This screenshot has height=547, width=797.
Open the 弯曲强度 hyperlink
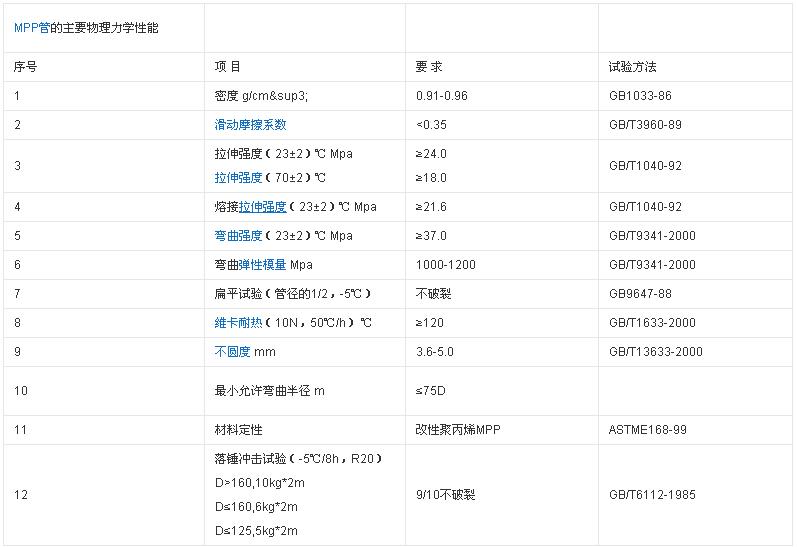pyautogui.click(x=238, y=236)
